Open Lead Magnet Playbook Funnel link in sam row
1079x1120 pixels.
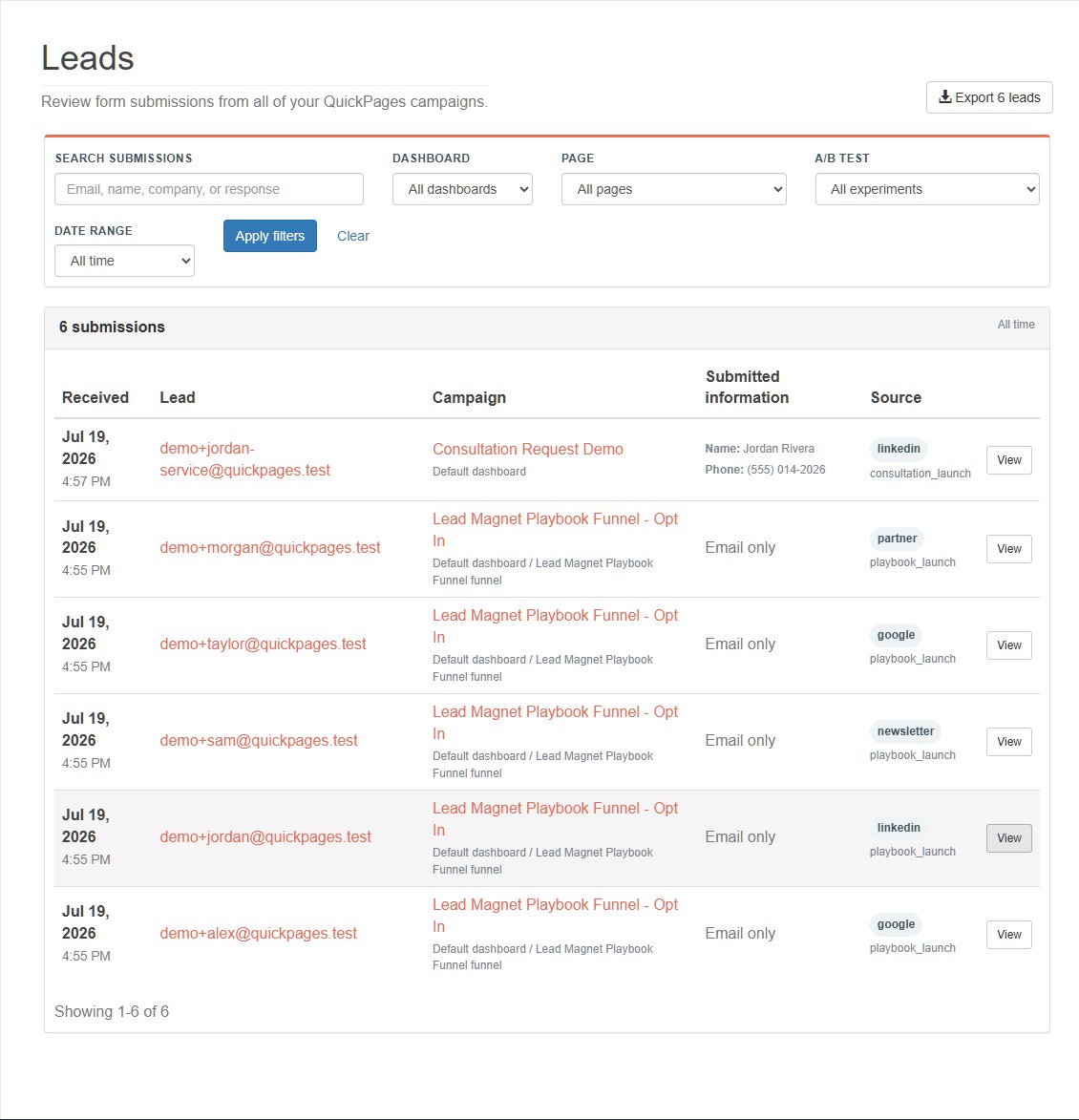555,723
